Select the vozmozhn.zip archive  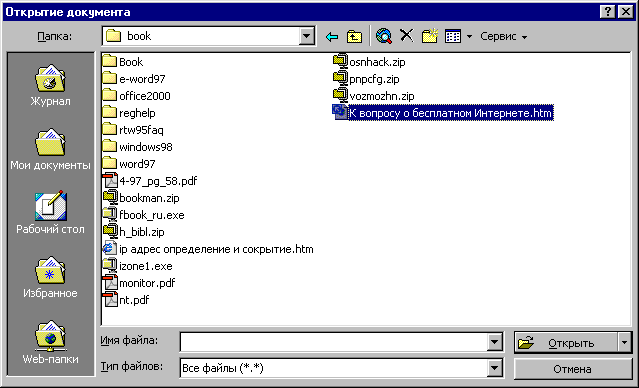(373, 96)
